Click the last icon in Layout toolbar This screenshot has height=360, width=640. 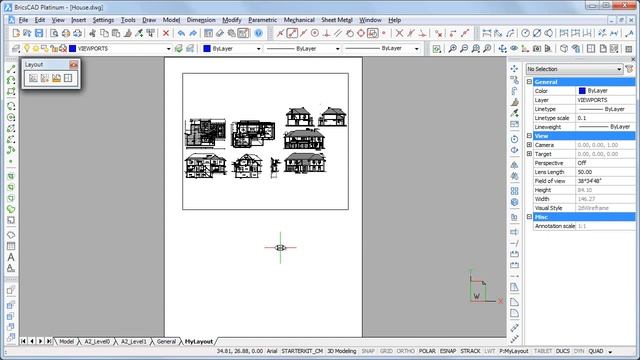click(68, 78)
